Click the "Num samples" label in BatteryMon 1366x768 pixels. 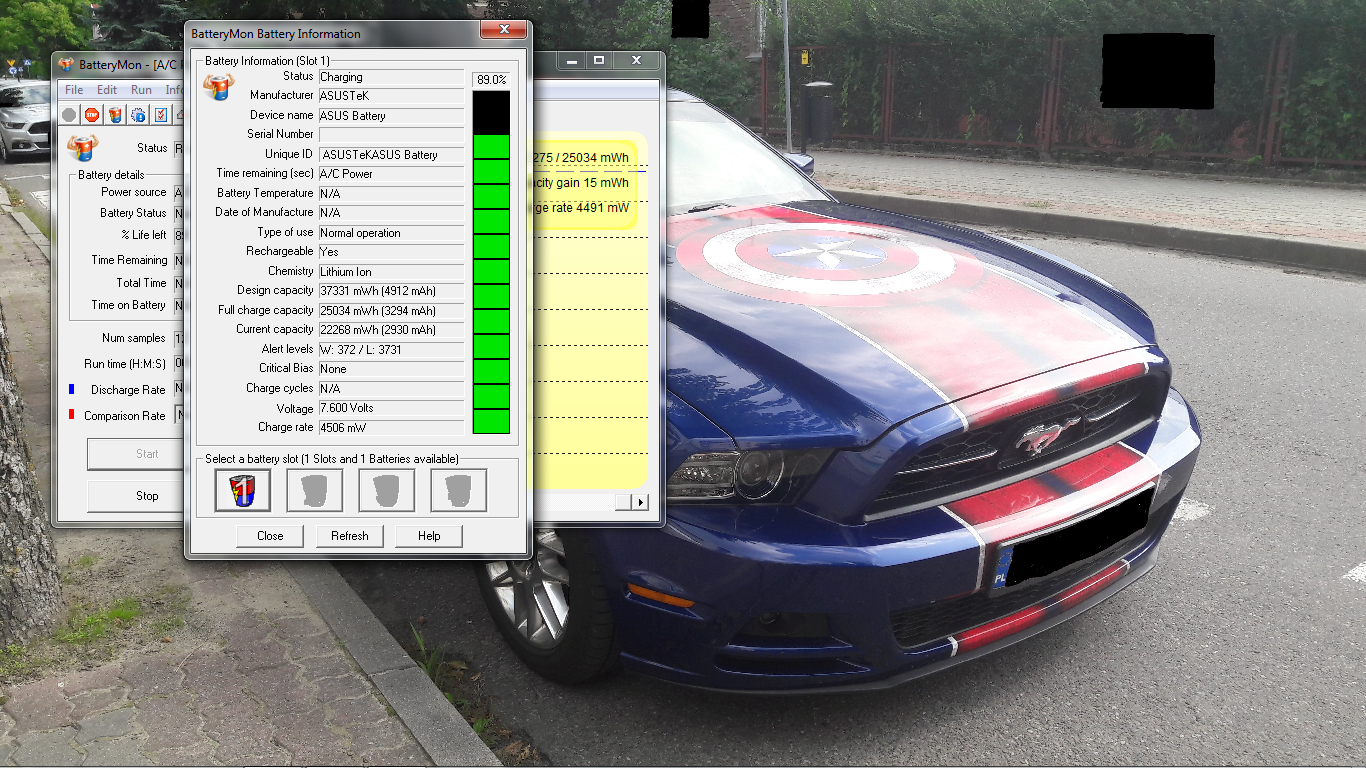point(134,338)
